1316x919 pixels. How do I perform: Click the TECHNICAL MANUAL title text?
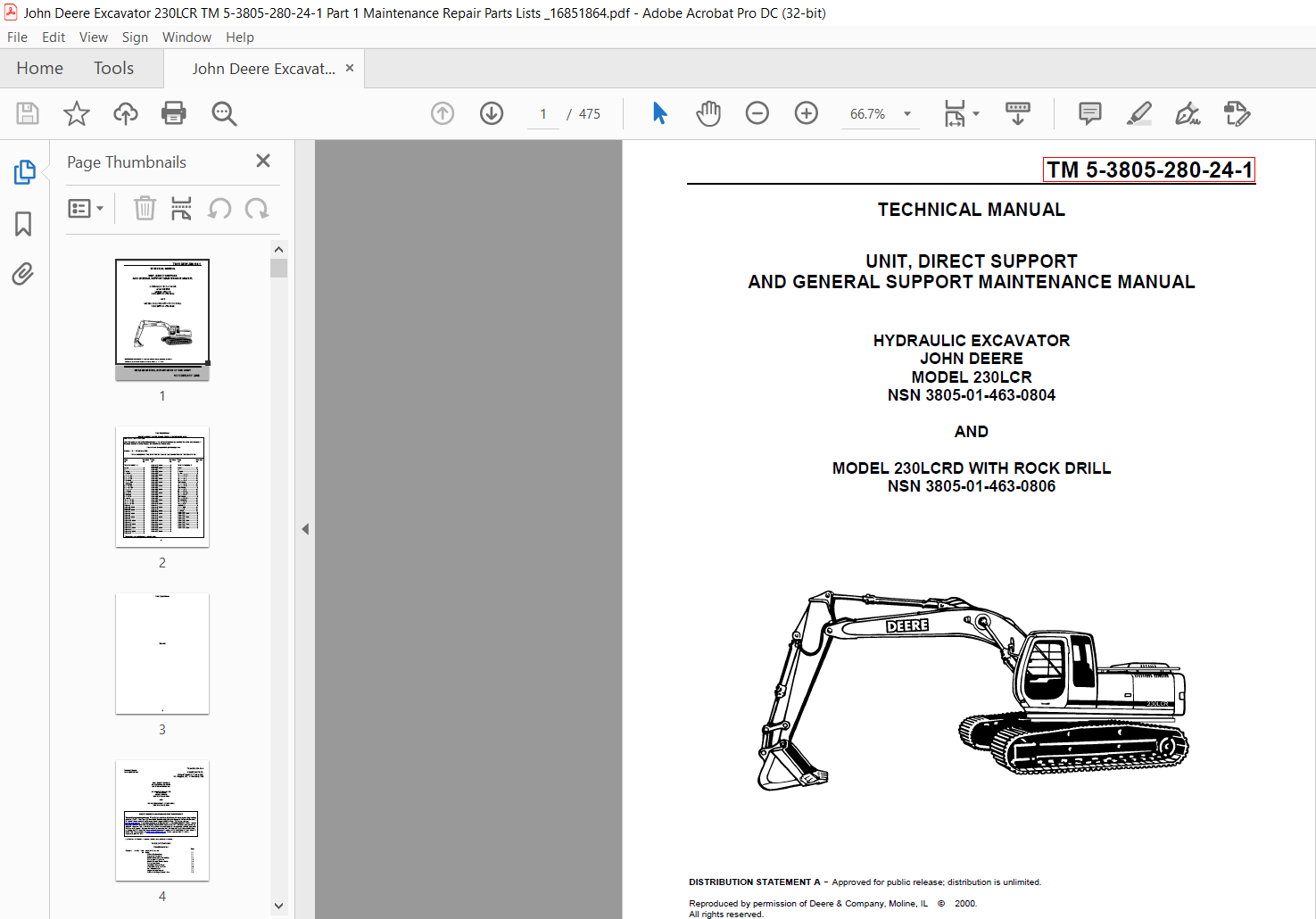(x=971, y=210)
